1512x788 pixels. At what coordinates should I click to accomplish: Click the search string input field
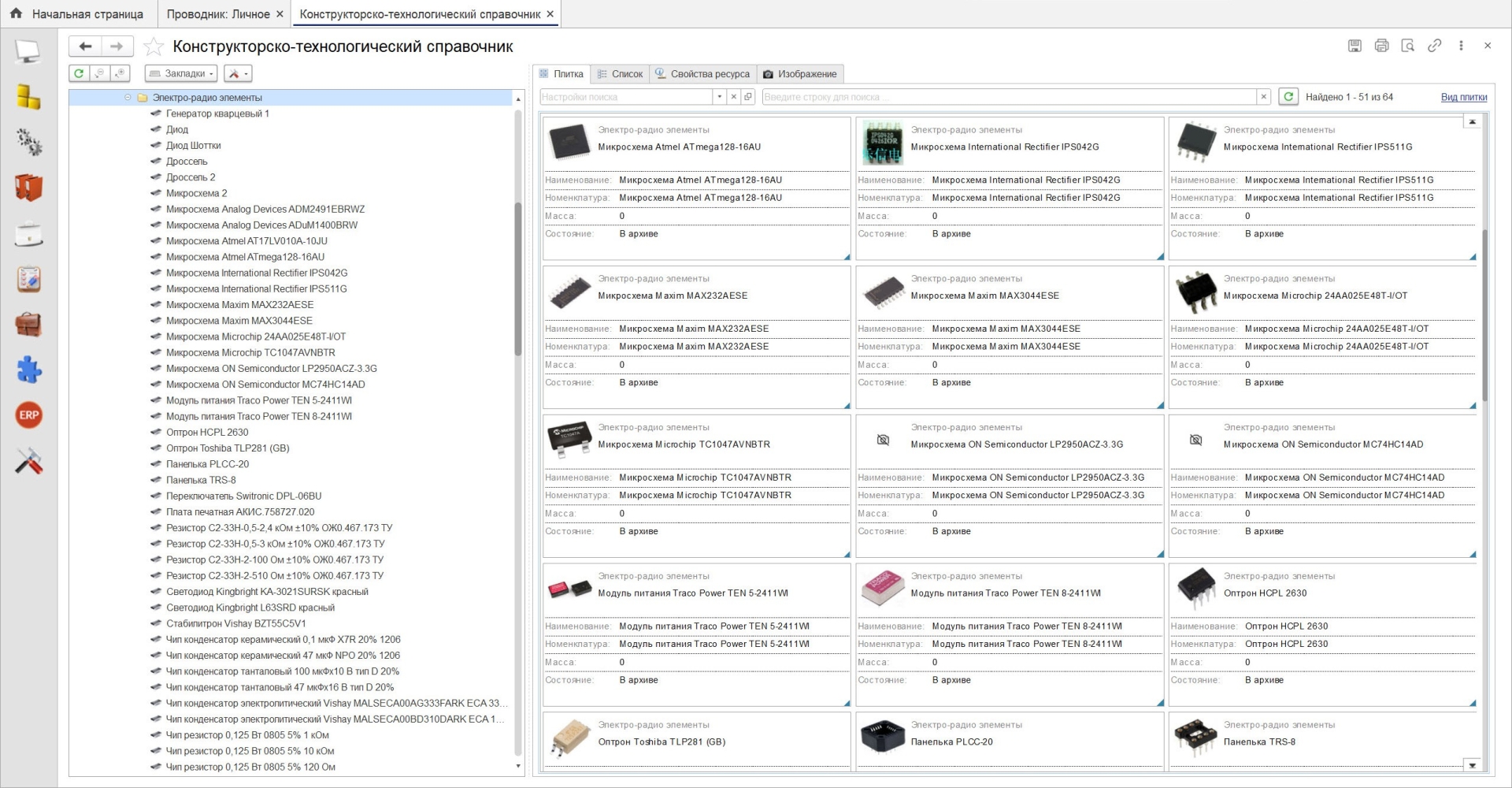pyautogui.click(x=1010, y=97)
